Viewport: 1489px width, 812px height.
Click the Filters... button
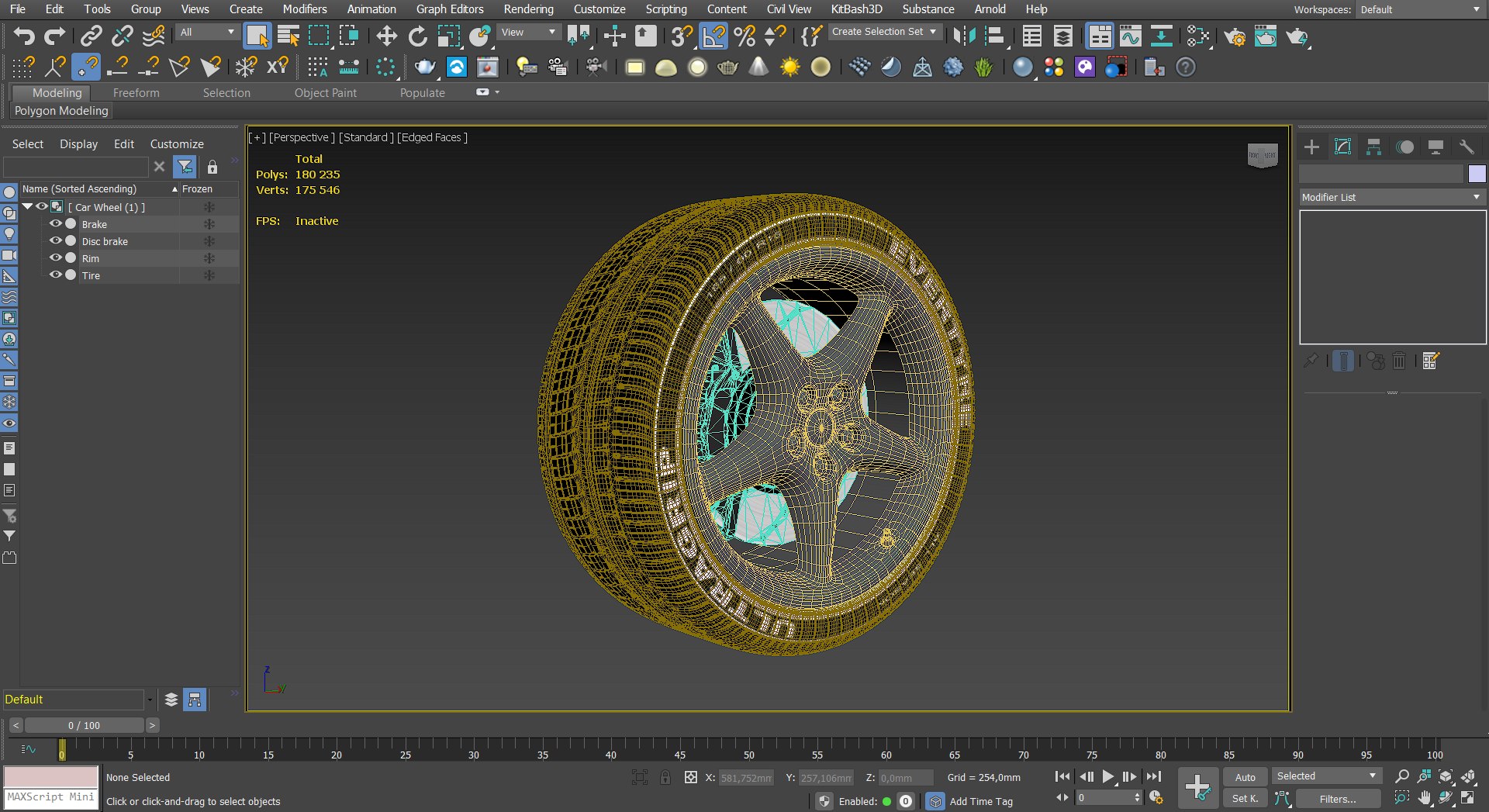(1338, 799)
